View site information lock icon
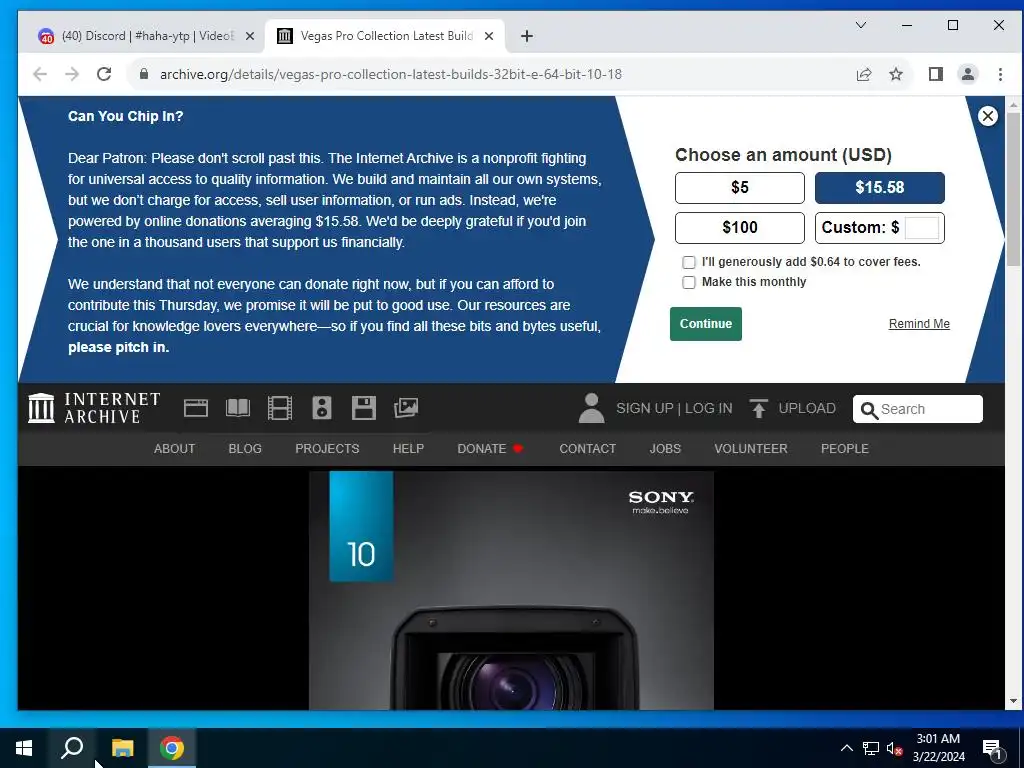 (x=144, y=74)
